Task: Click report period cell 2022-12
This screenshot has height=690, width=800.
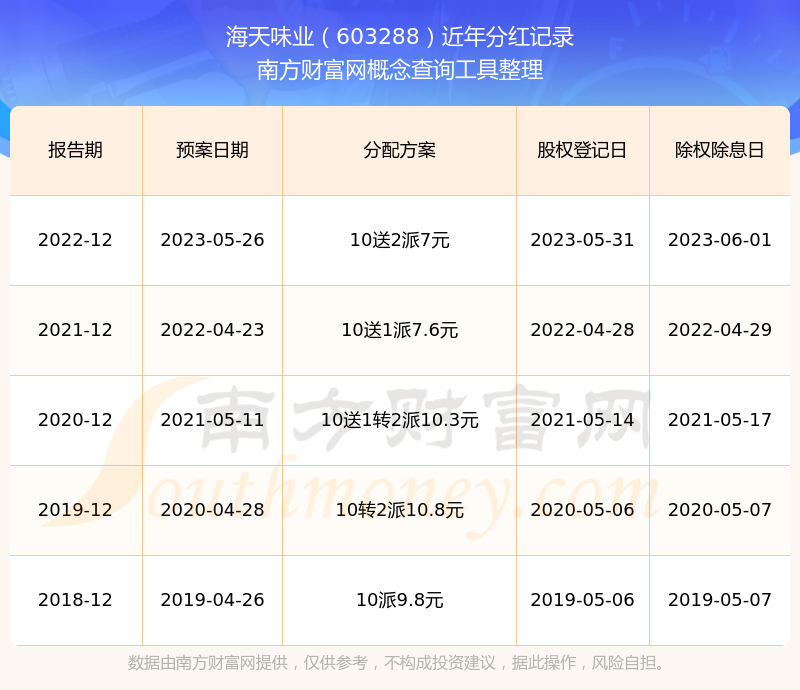Action: (x=76, y=240)
